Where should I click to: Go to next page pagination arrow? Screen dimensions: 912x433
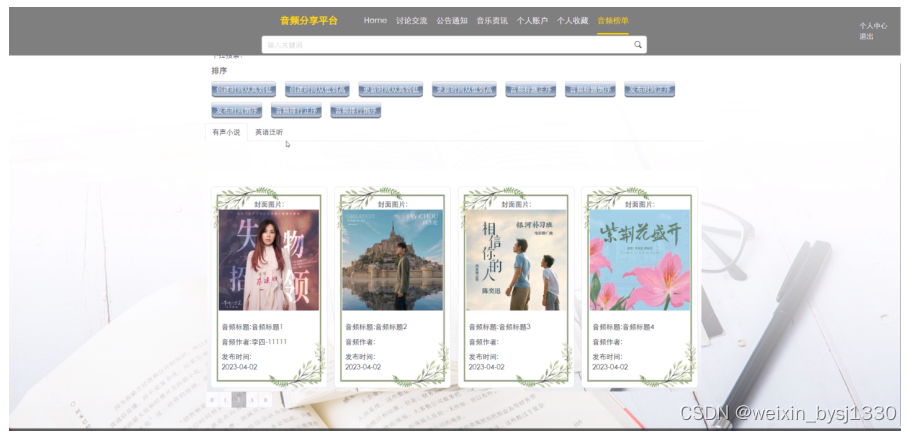click(252, 400)
